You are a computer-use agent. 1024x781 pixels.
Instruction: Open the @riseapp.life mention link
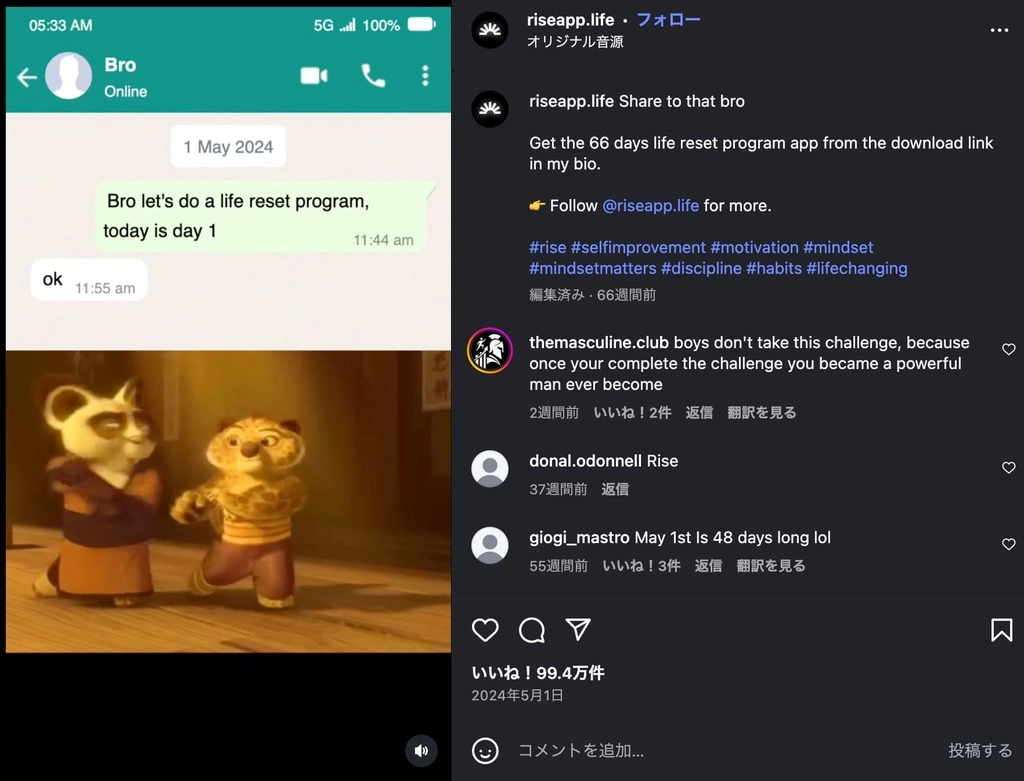click(x=650, y=206)
